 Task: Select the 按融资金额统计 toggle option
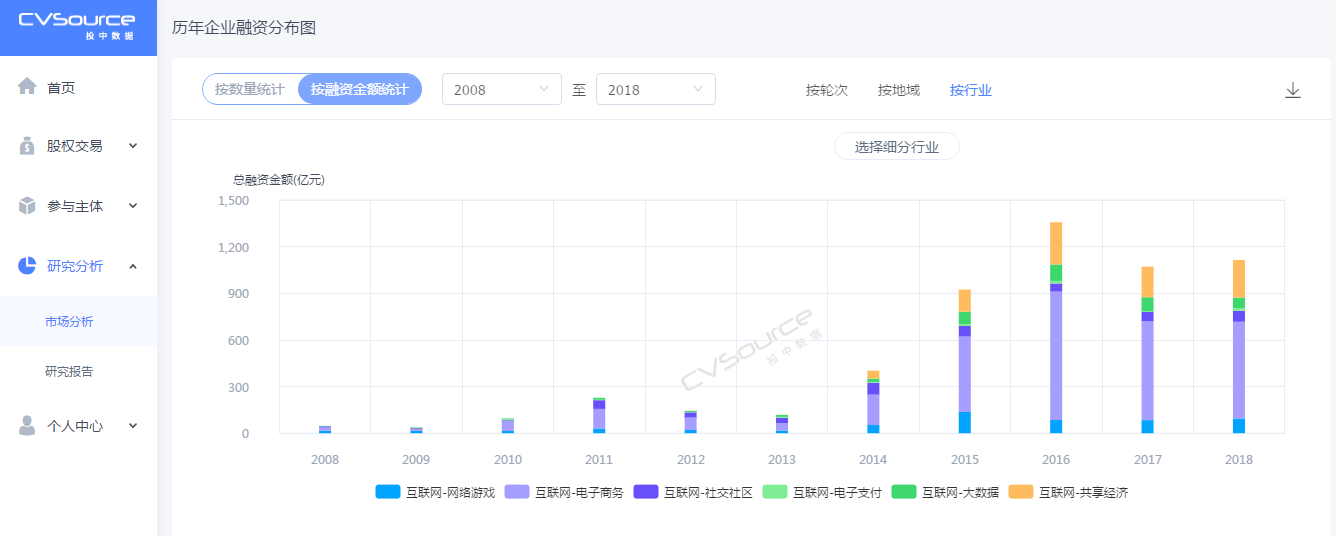point(359,89)
